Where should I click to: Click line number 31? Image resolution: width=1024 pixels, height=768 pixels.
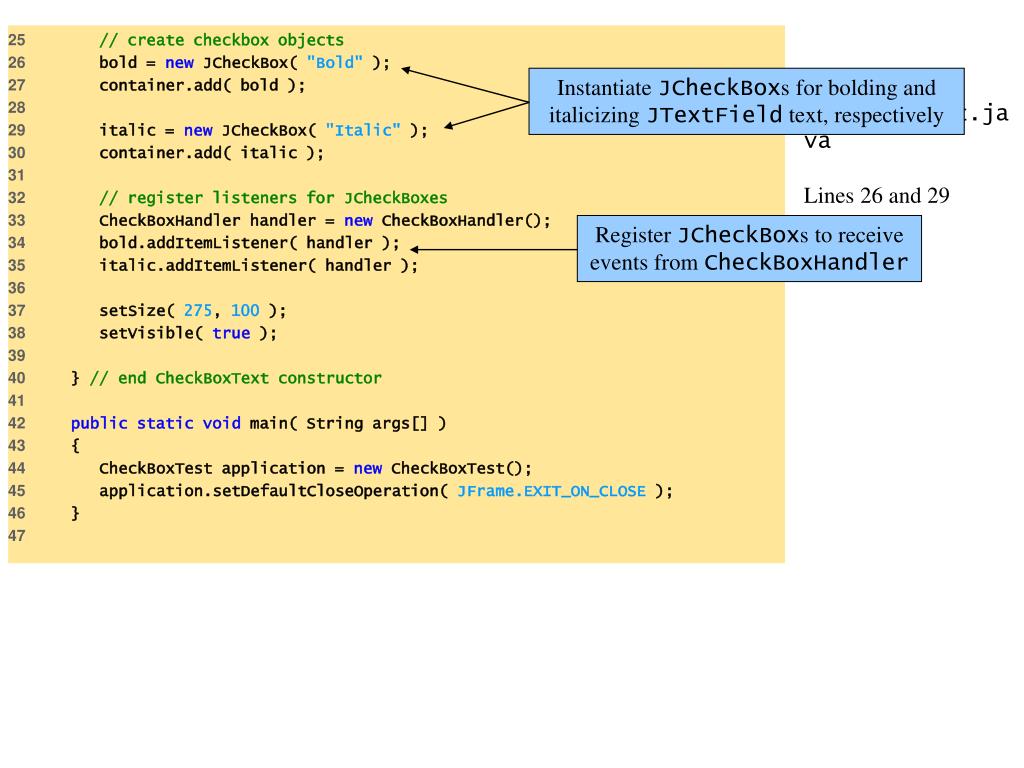tap(16, 176)
